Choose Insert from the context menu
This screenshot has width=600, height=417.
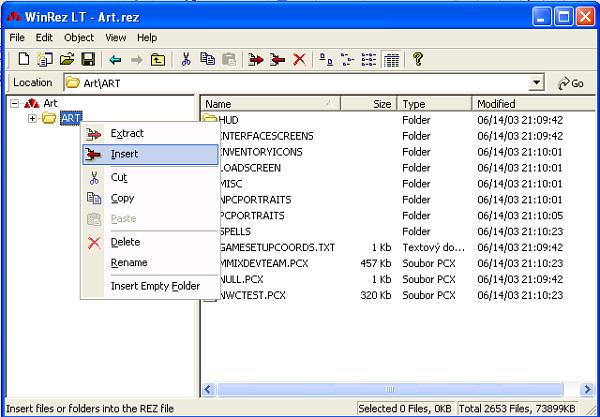(x=150, y=155)
